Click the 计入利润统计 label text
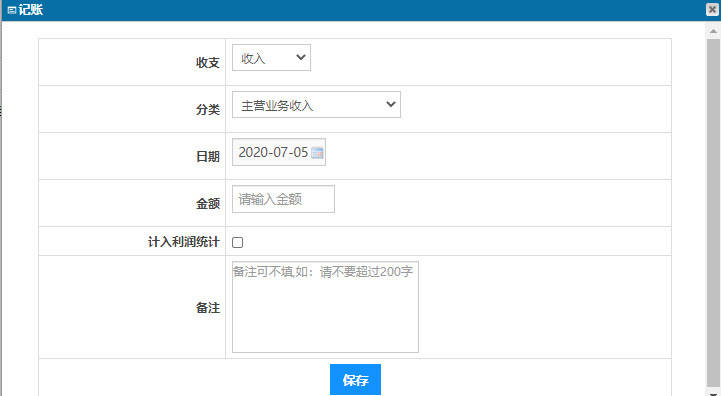The image size is (721, 396). click(183, 242)
